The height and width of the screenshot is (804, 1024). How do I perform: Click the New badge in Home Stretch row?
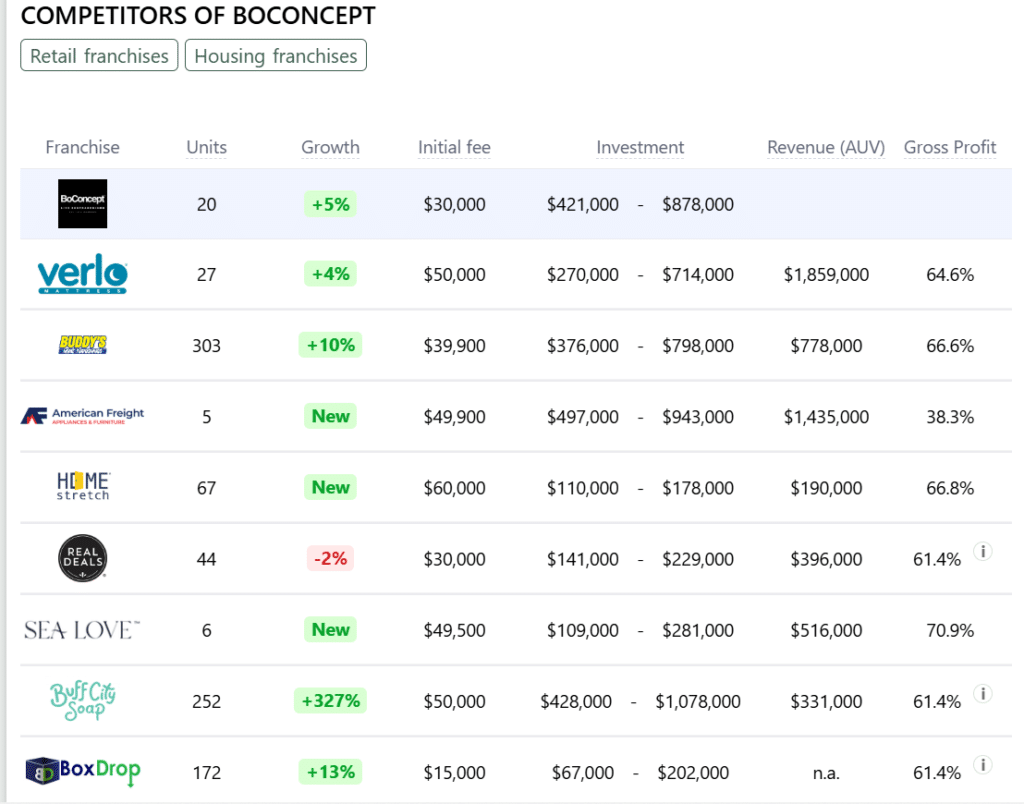[330, 487]
